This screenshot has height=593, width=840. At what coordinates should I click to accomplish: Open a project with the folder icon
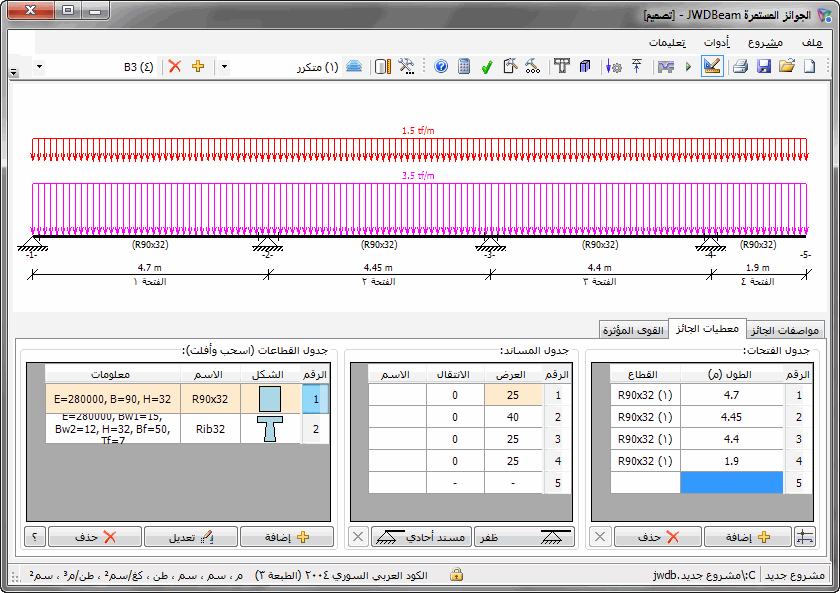786,67
